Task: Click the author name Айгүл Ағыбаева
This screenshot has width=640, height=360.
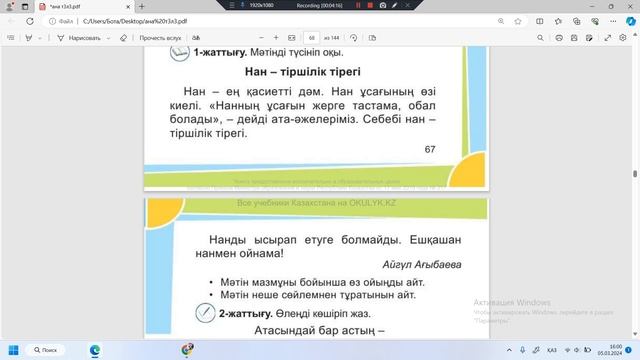Action: (x=422, y=264)
